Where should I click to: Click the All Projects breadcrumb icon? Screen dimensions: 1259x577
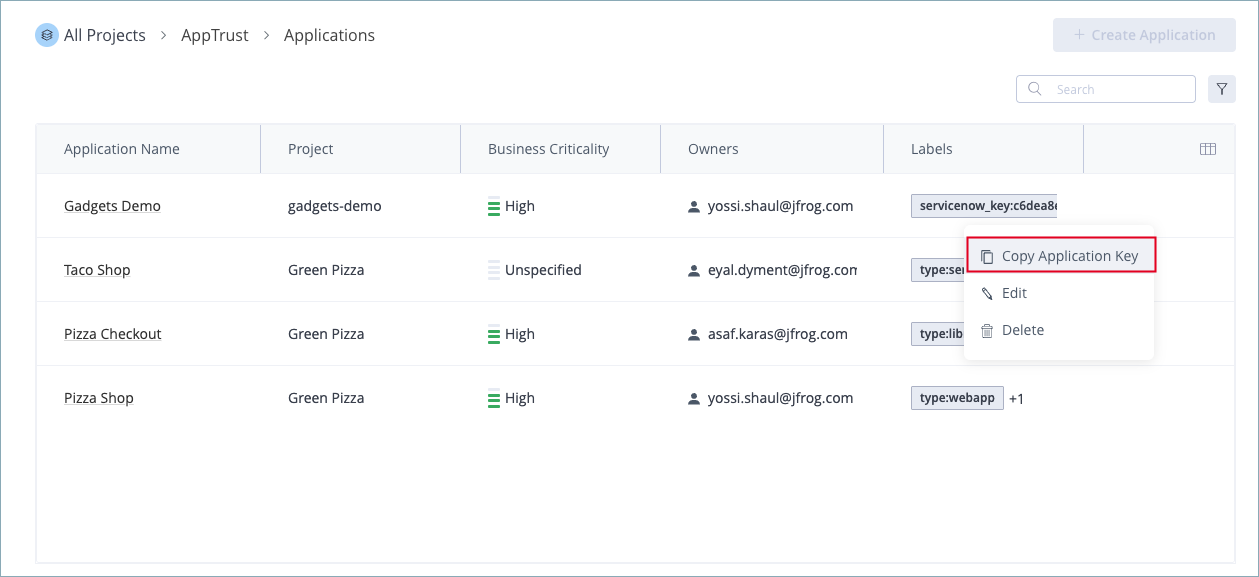[x=46, y=34]
